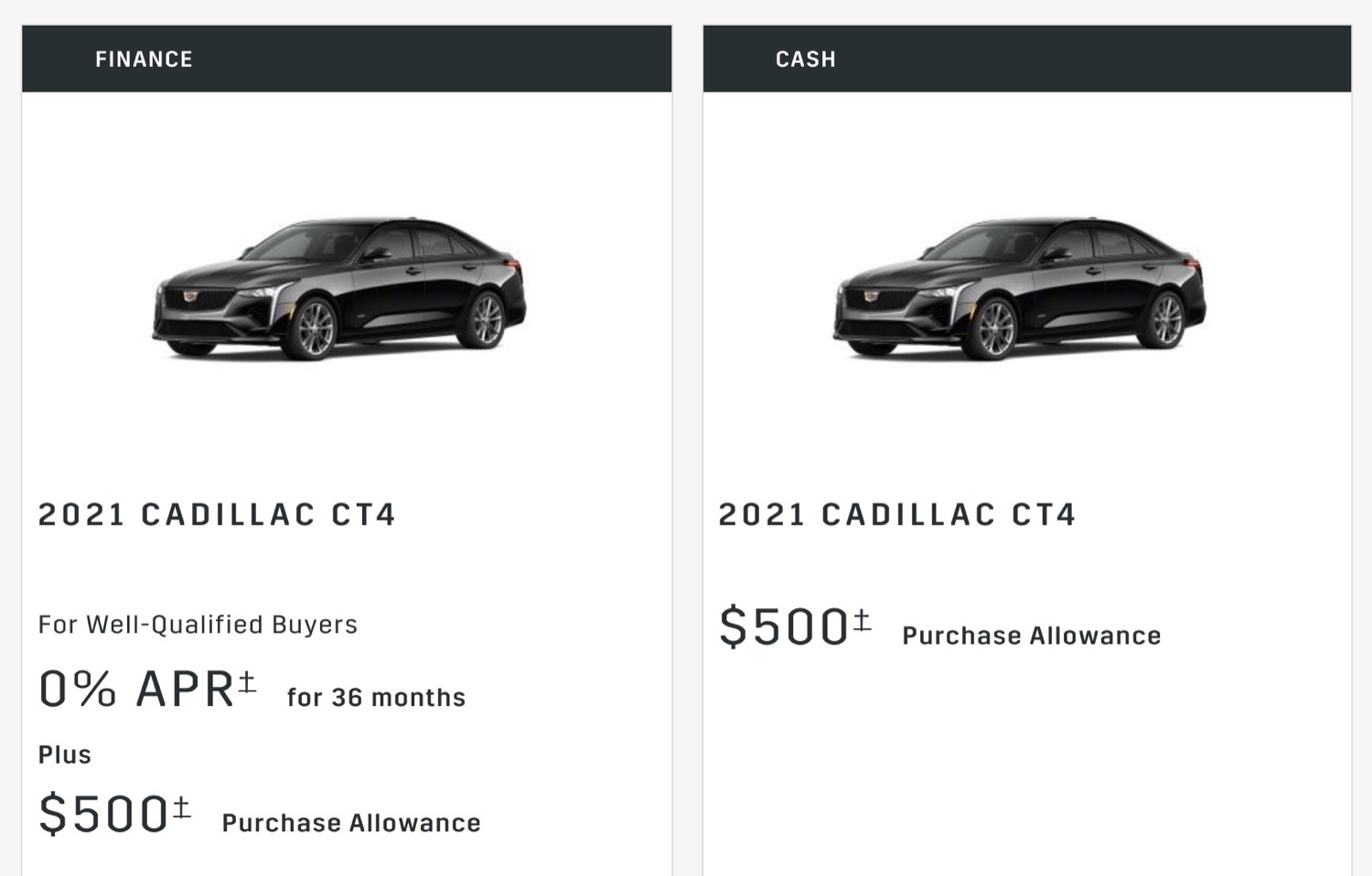Select the 0% APR offer text
This screenshot has width=1372, height=876.
(x=137, y=689)
